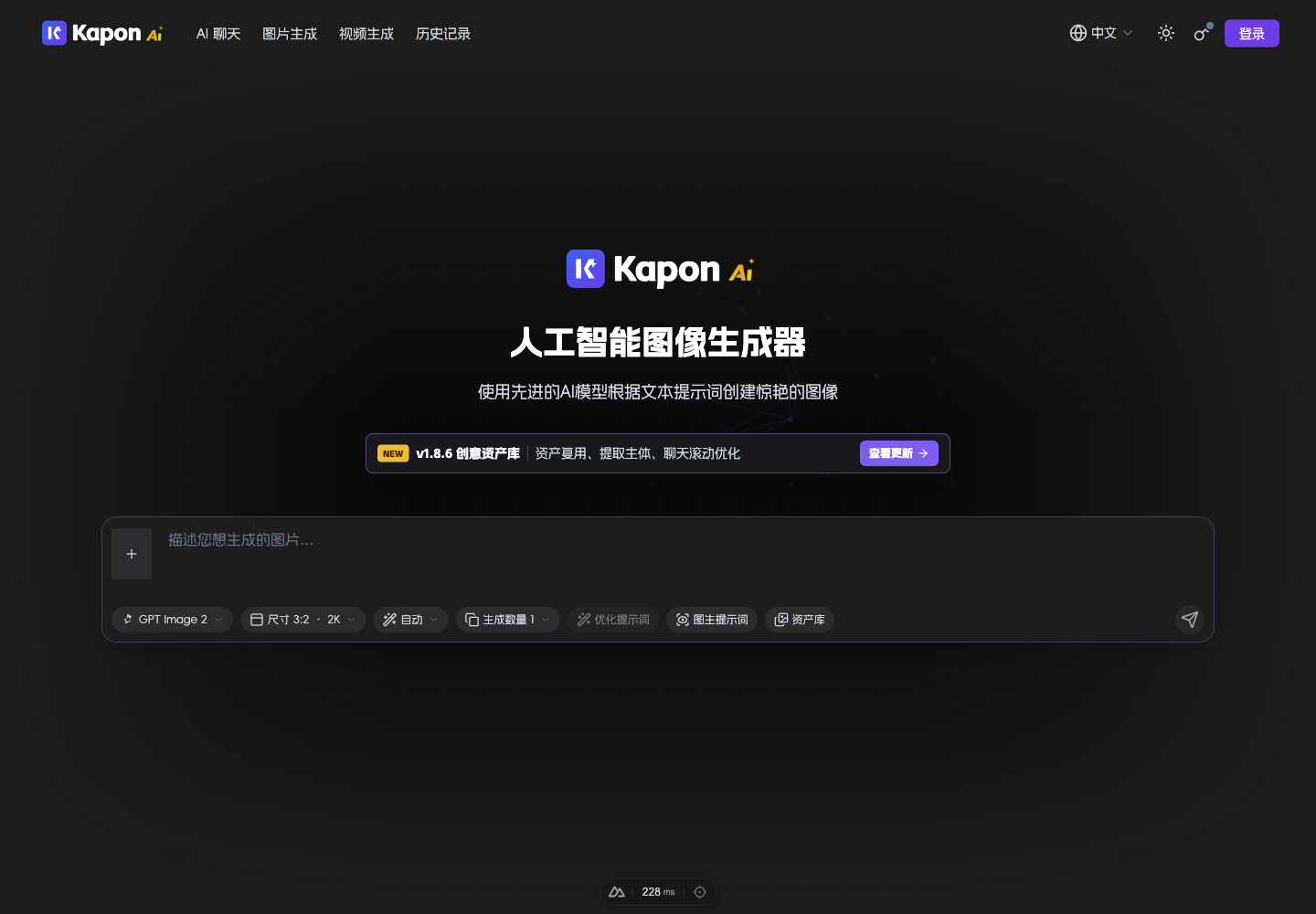The width and height of the screenshot is (1316, 914).
Task: Open the 自动 mode dropdown
Action: [x=411, y=620]
